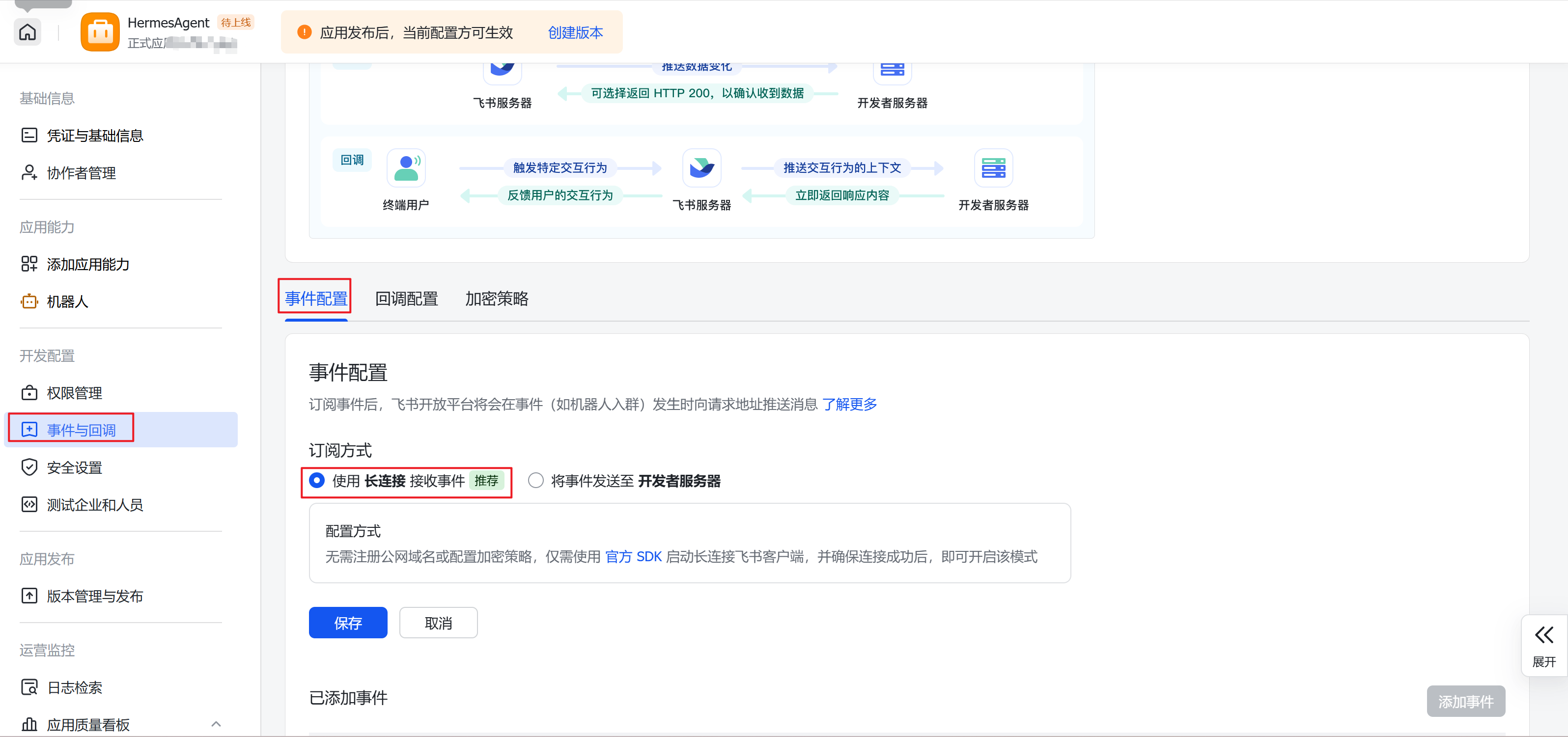Open 机器人 in the sidebar
1568x737 pixels.
(120, 301)
